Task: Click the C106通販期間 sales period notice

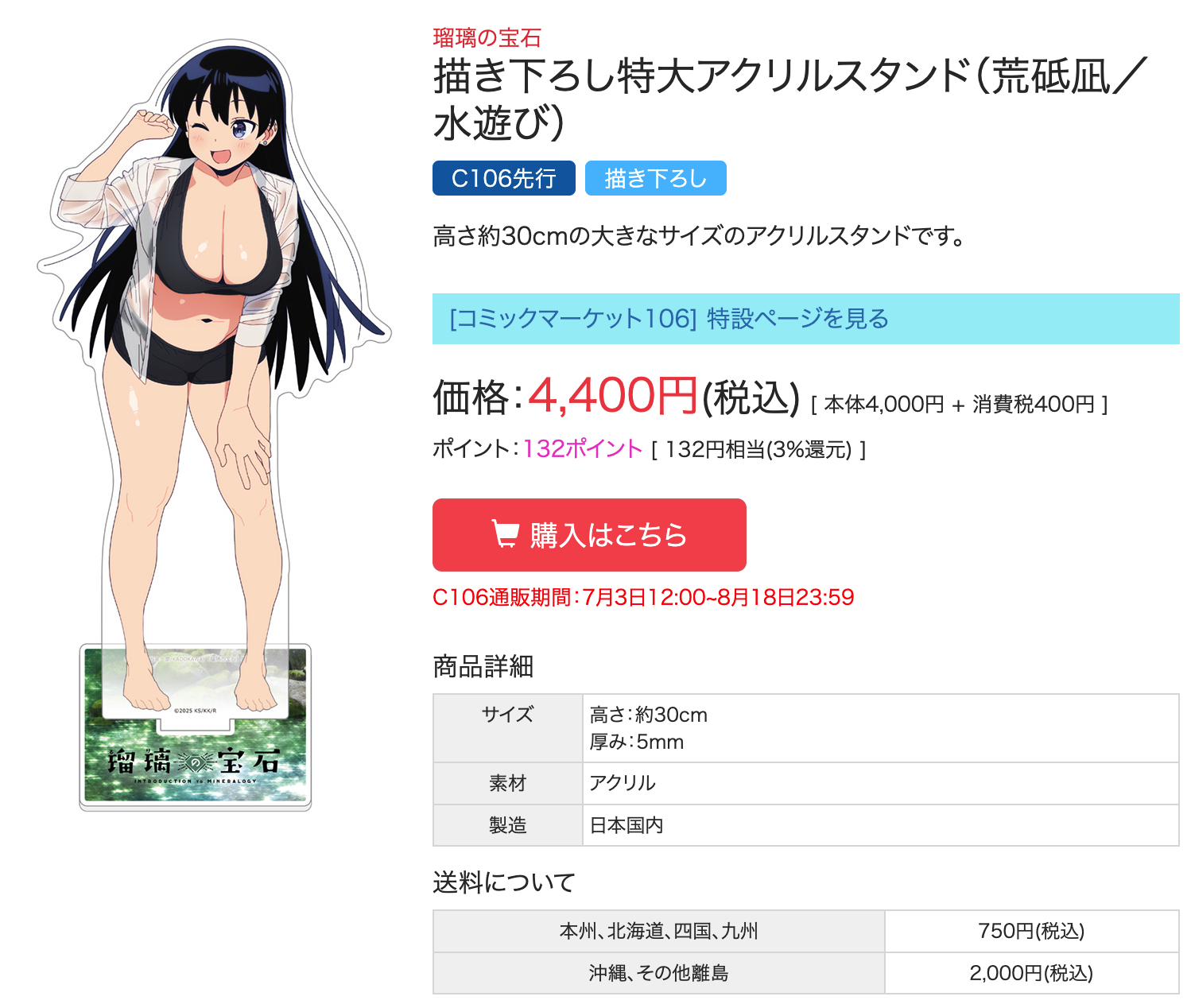Action: 643,597
